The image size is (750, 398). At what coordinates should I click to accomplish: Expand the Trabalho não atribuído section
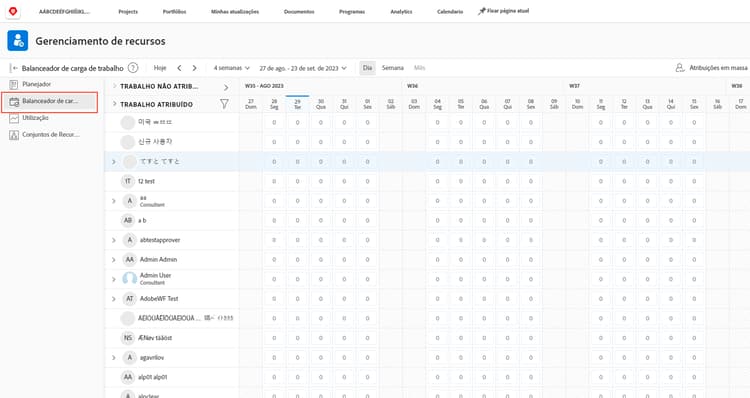pyautogui.click(x=114, y=86)
